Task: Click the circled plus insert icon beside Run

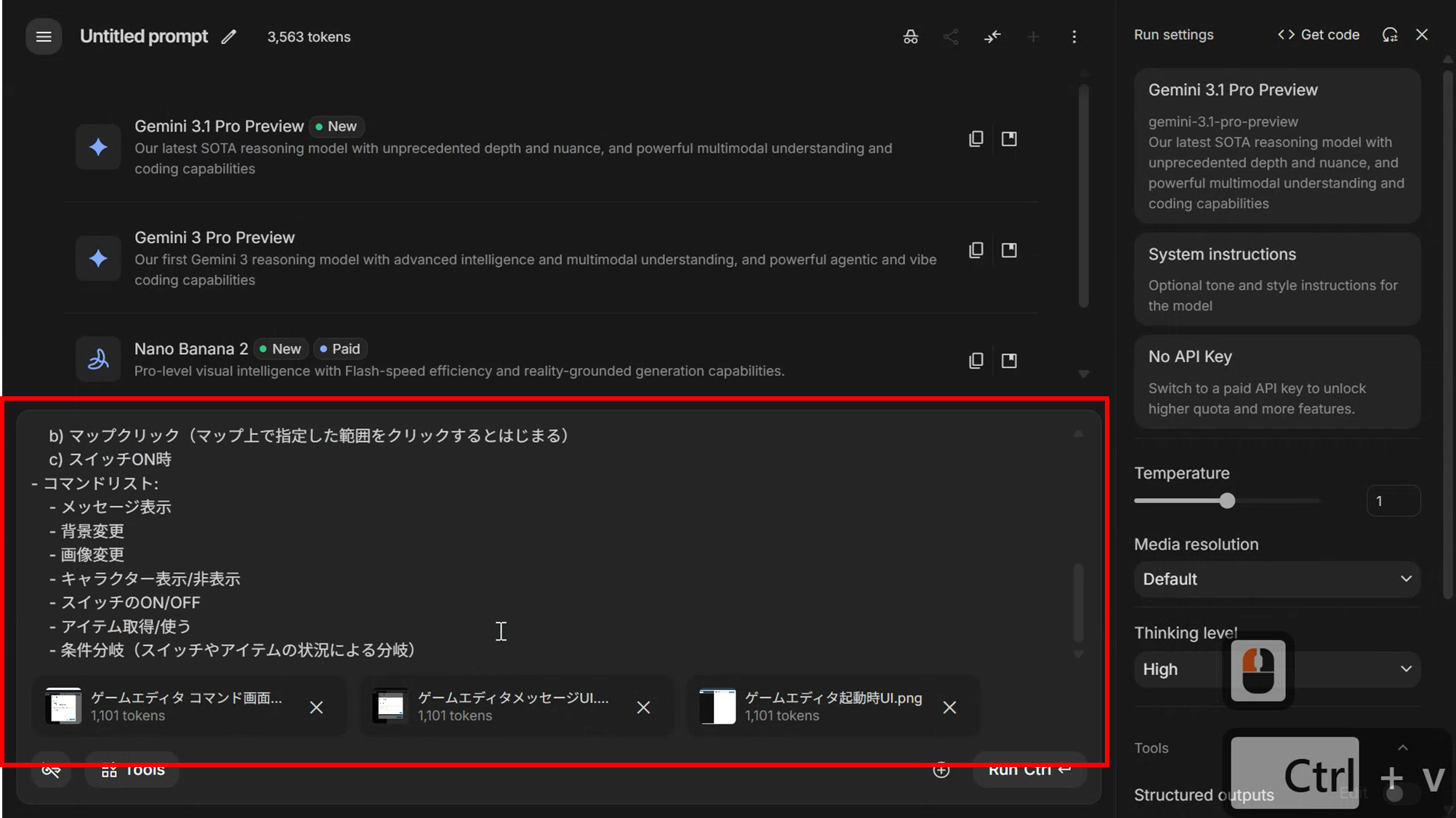Action: point(941,770)
